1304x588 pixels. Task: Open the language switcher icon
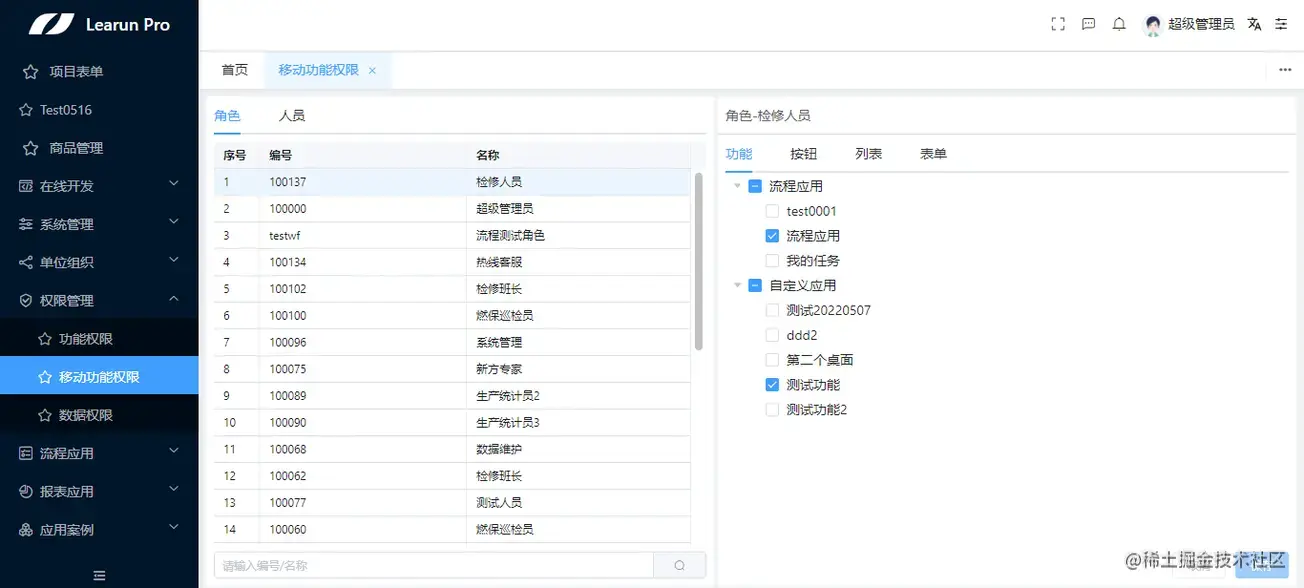1254,23
